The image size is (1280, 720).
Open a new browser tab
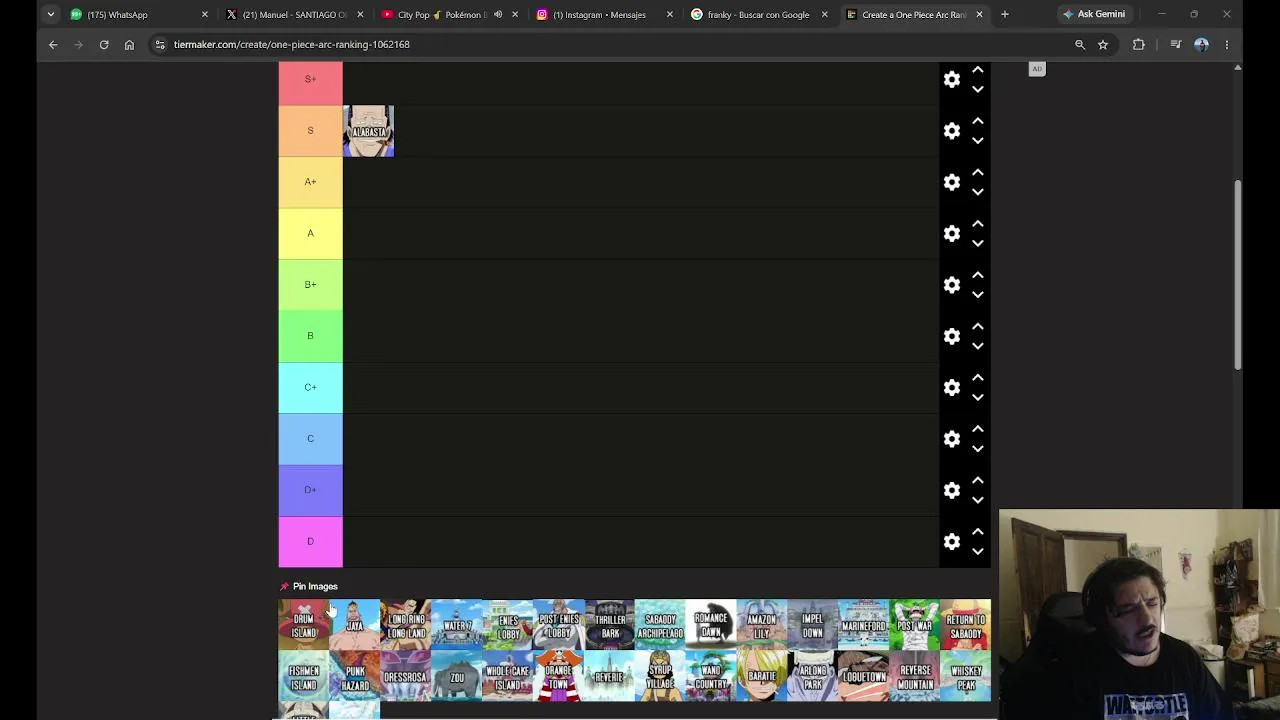point(1005,14)
